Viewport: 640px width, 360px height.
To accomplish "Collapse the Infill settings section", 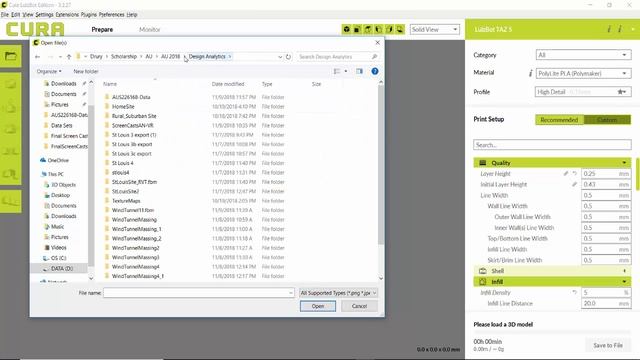I will click(x=552, y=282).
